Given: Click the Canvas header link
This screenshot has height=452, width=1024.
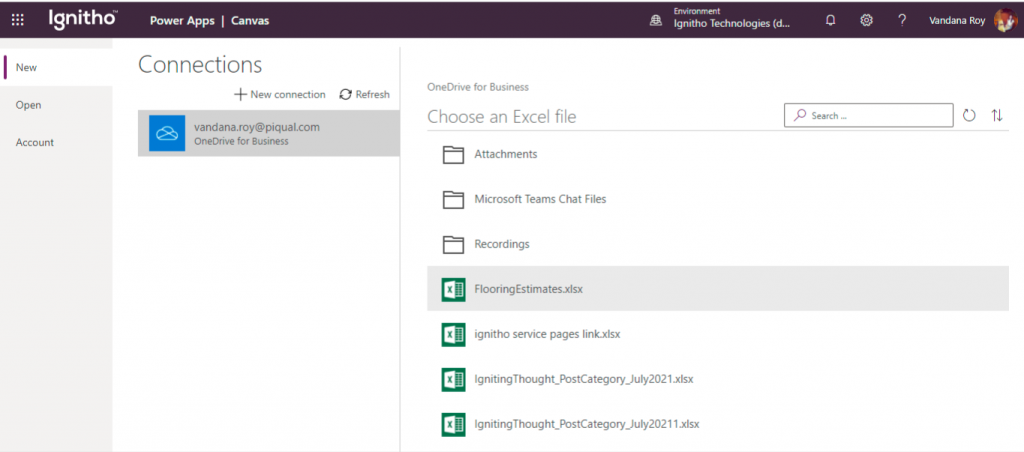Looking at the screenshot, I should tap(250, 21).
